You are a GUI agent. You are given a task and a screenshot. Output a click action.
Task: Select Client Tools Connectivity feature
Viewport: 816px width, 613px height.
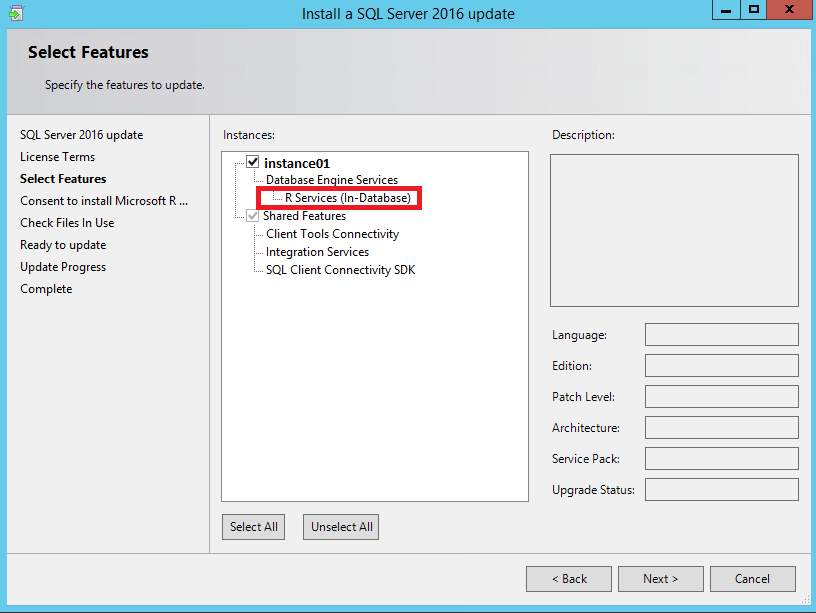(x=332, y=234)
